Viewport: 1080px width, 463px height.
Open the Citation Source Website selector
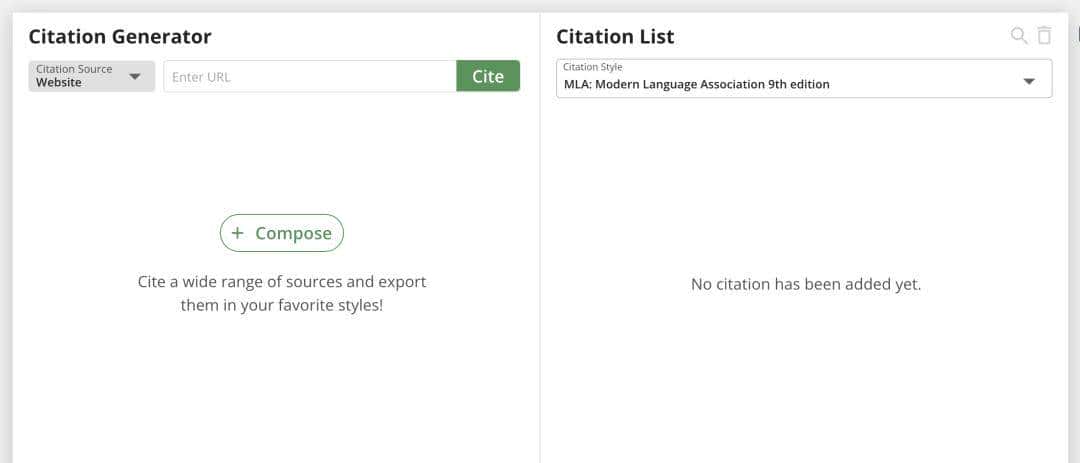click(92, 76)
